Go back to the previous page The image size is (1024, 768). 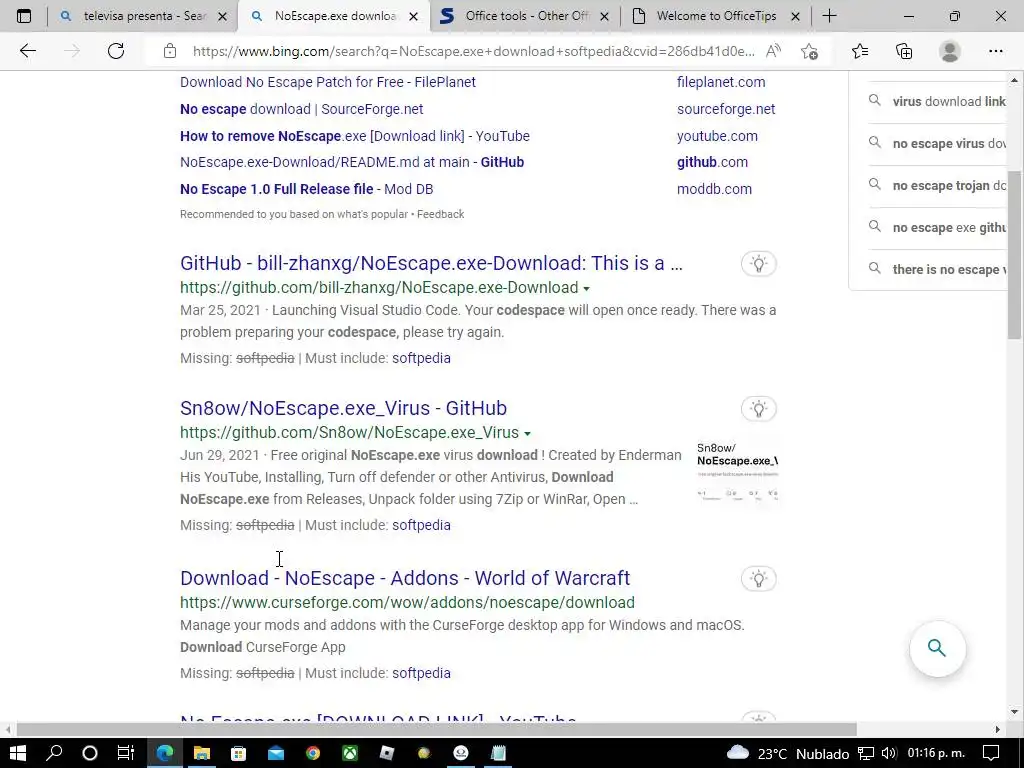pyautogui.click(x=27, y=51)
